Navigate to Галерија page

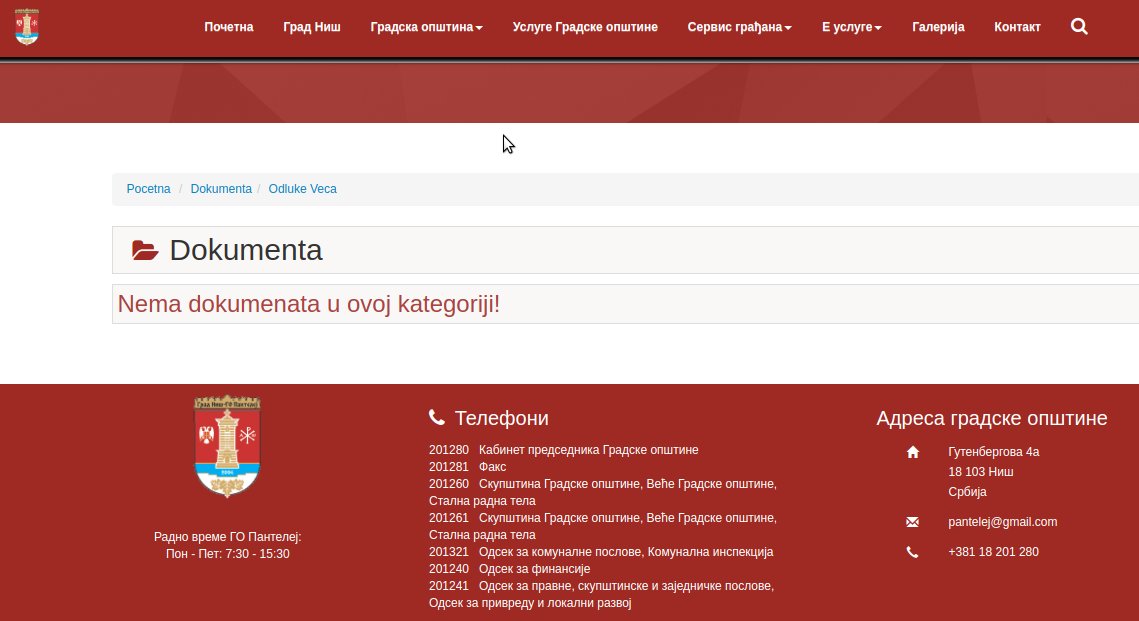pyautogui.click(x=938, y=27)
